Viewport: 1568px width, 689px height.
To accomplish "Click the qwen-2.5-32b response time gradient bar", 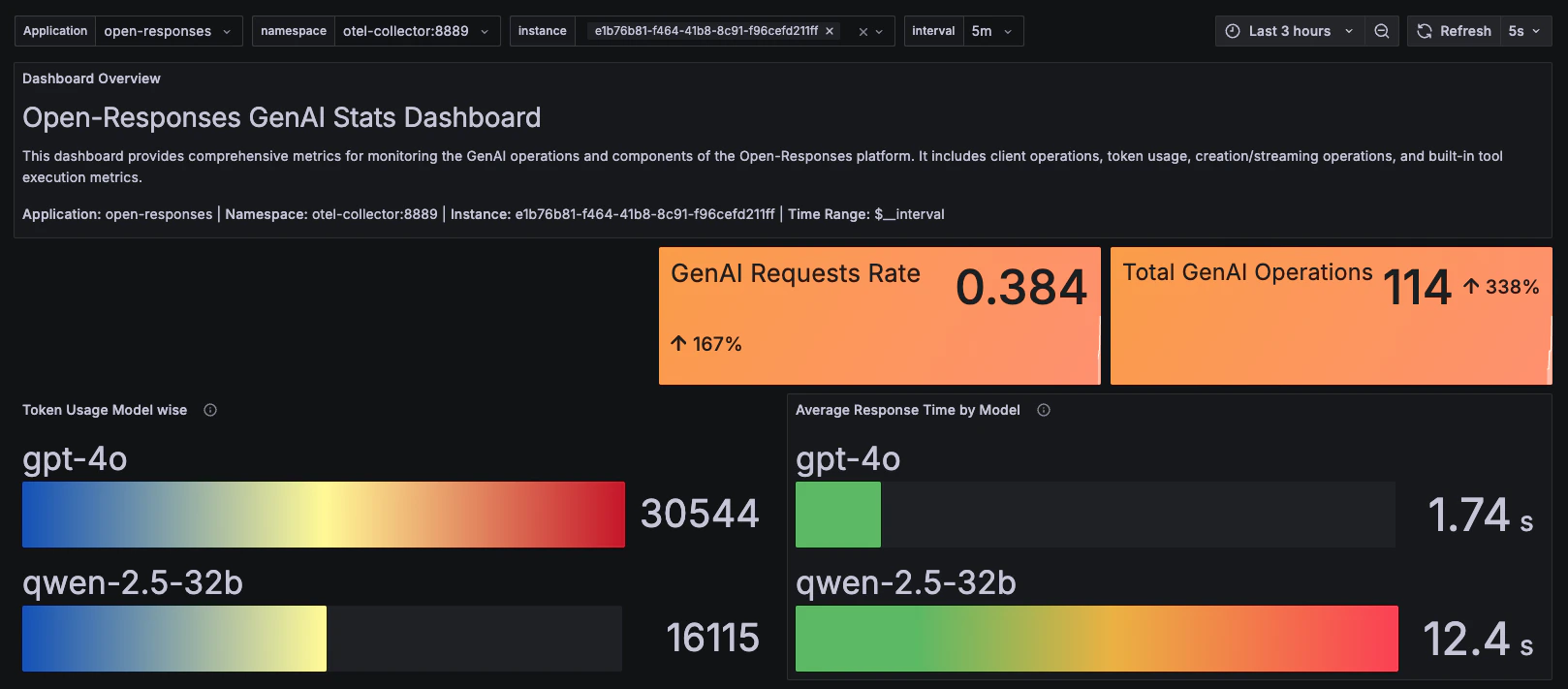I will click(x=1097, y=639).
